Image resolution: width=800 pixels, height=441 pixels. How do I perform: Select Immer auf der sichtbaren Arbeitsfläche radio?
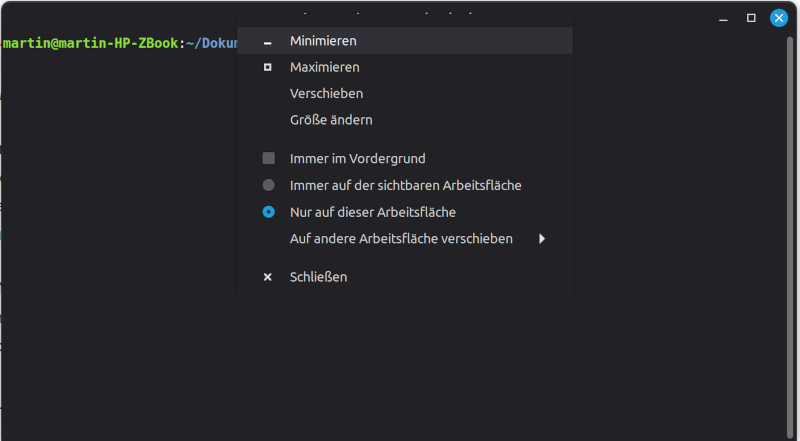click(268, 185)
